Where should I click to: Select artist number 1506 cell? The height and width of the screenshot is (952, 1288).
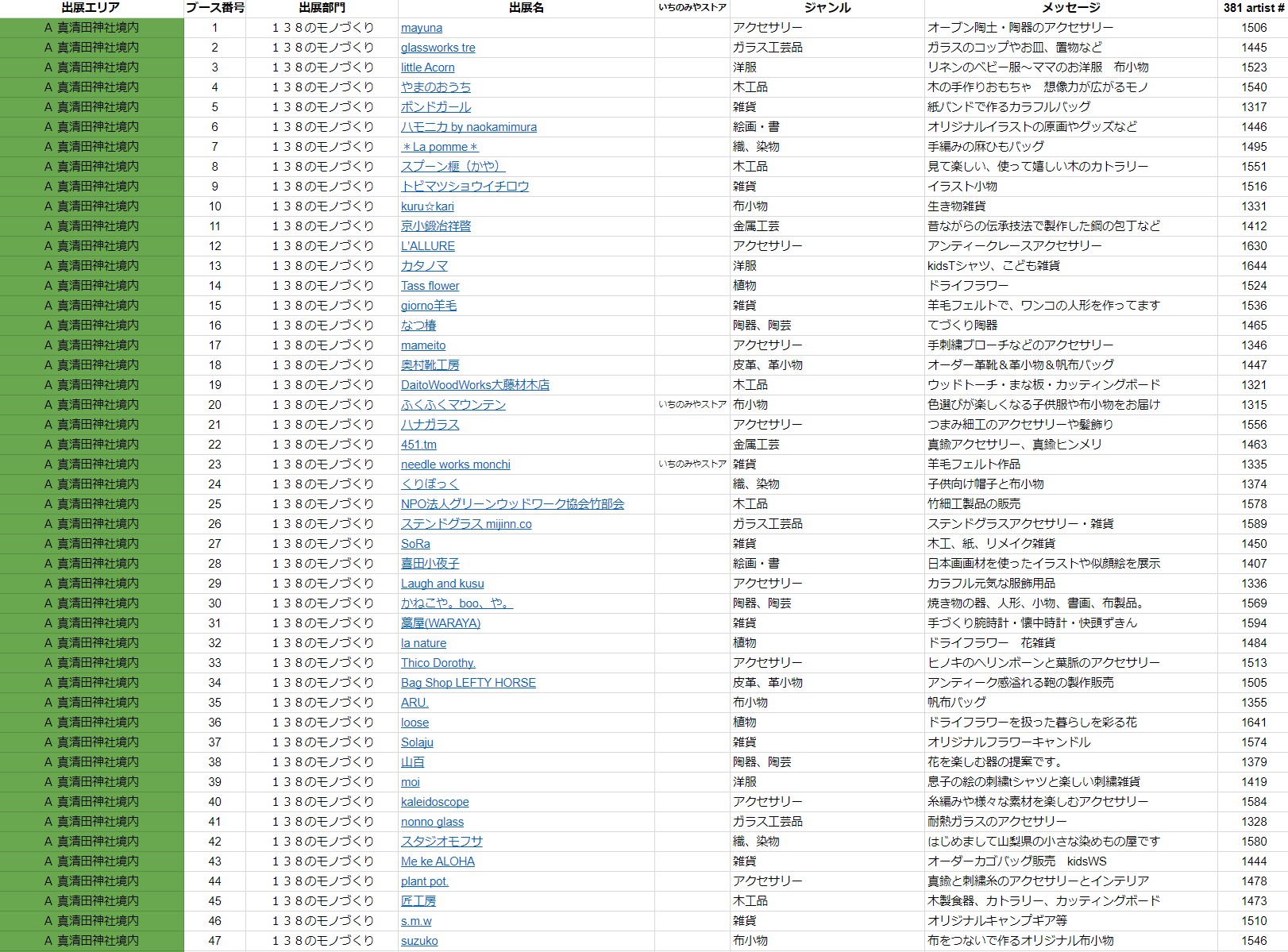click(x=1253, y=28)
